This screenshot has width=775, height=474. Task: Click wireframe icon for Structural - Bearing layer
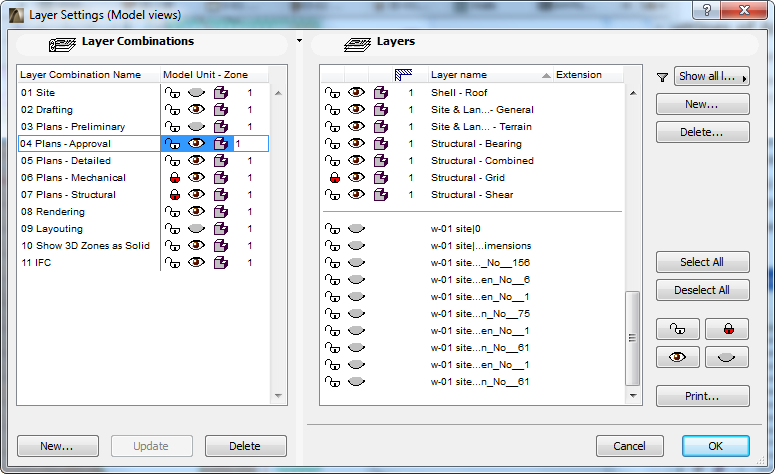click(381, 144)
